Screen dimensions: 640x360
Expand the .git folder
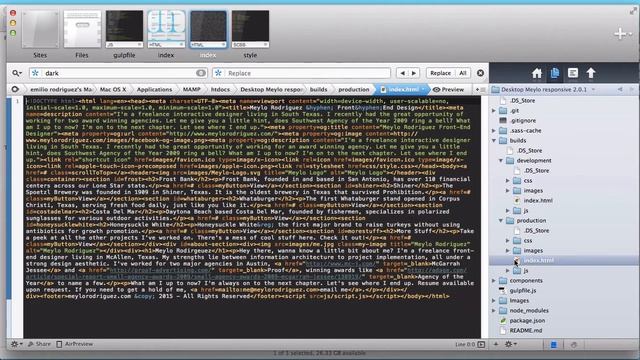(494, 111)
